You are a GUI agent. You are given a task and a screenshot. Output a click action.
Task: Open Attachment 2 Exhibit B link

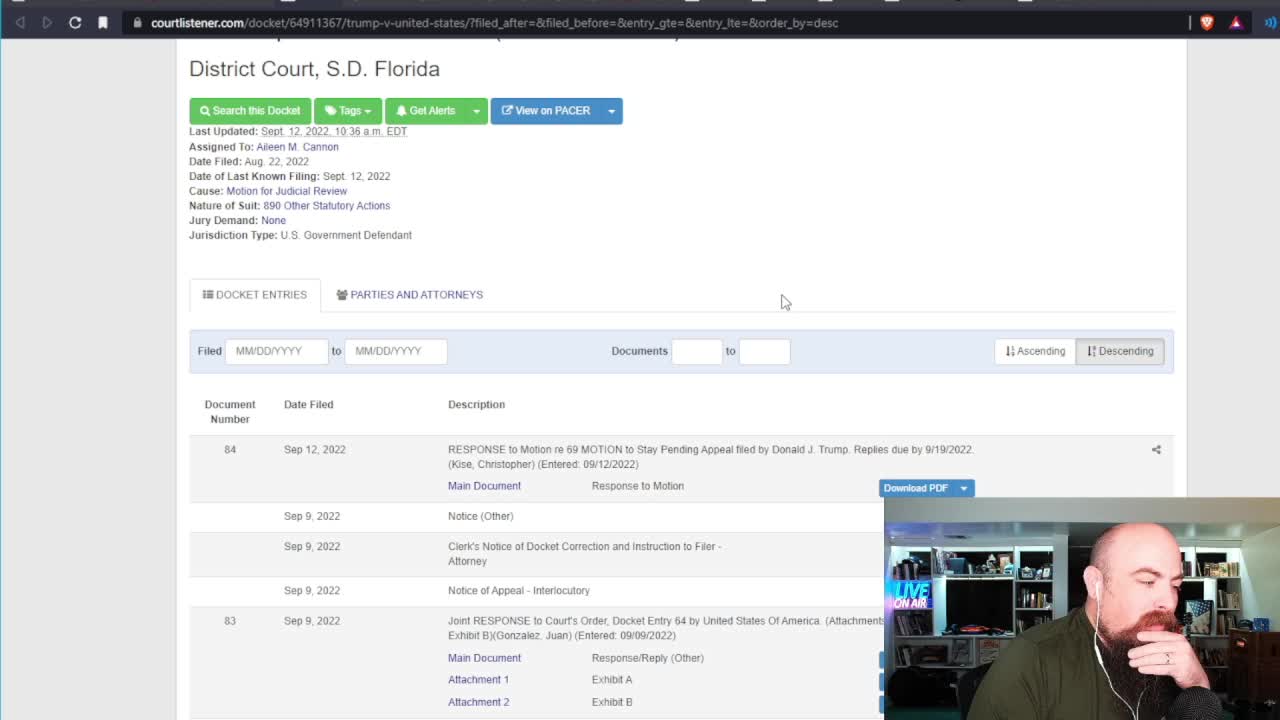[478, 702]
